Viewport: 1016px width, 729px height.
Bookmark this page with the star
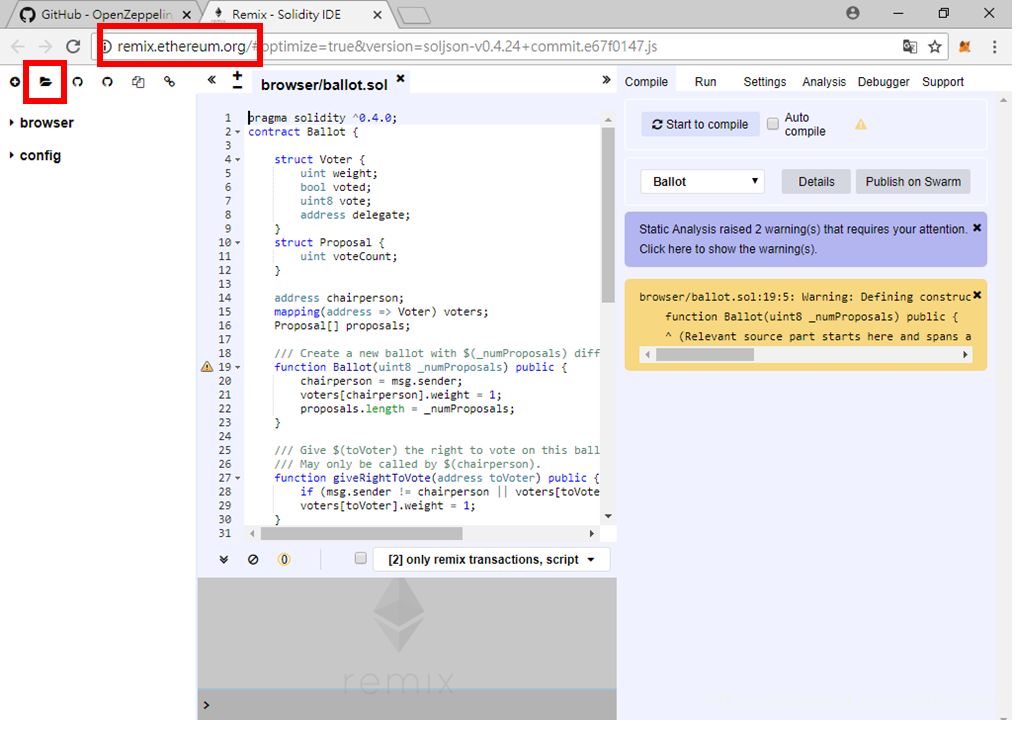click(x=934, y=46)
